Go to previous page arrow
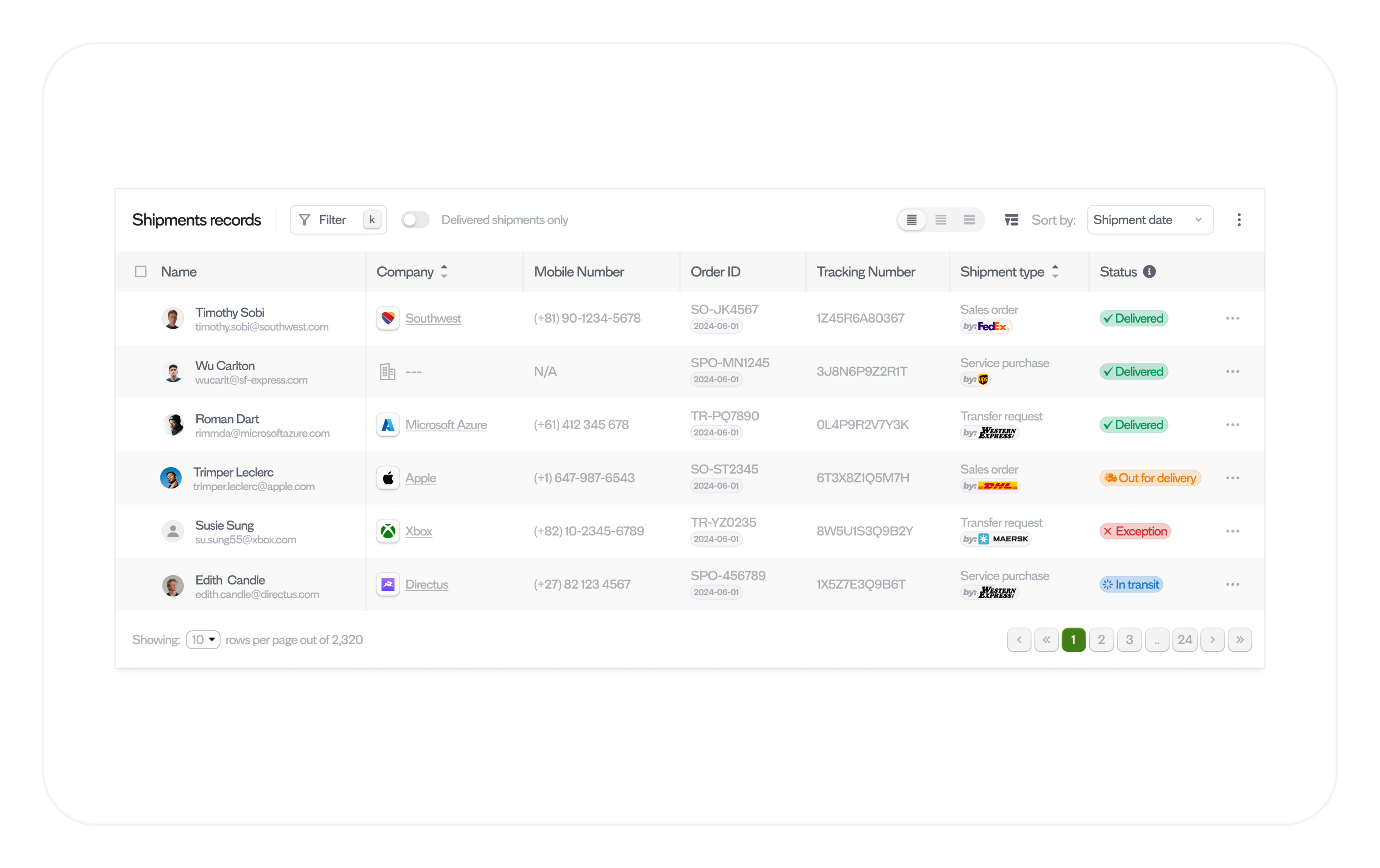Image resolution: width=1380 pixels, height=868 pixels. [x=1019, y=640]
